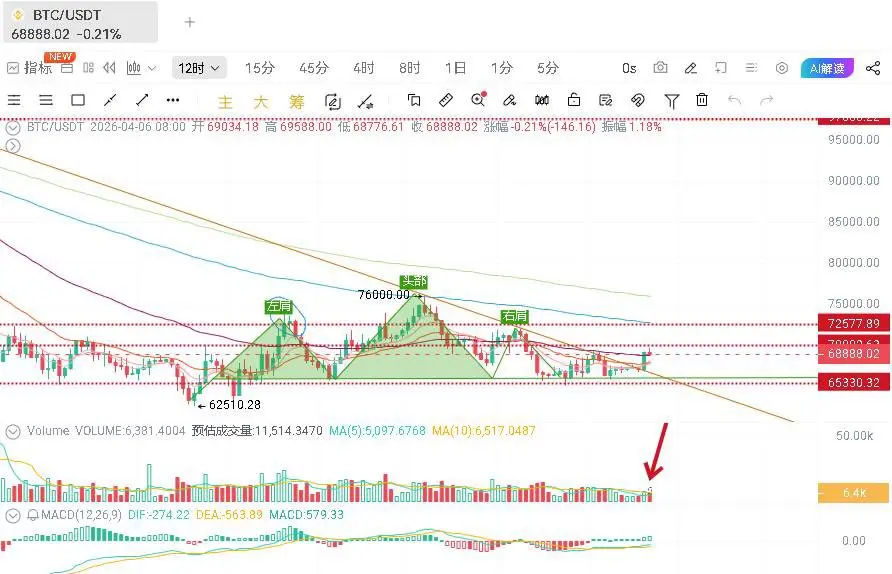Select the brush paint tool
Viewport: 892px width, 574px height.
pos(509,101)
